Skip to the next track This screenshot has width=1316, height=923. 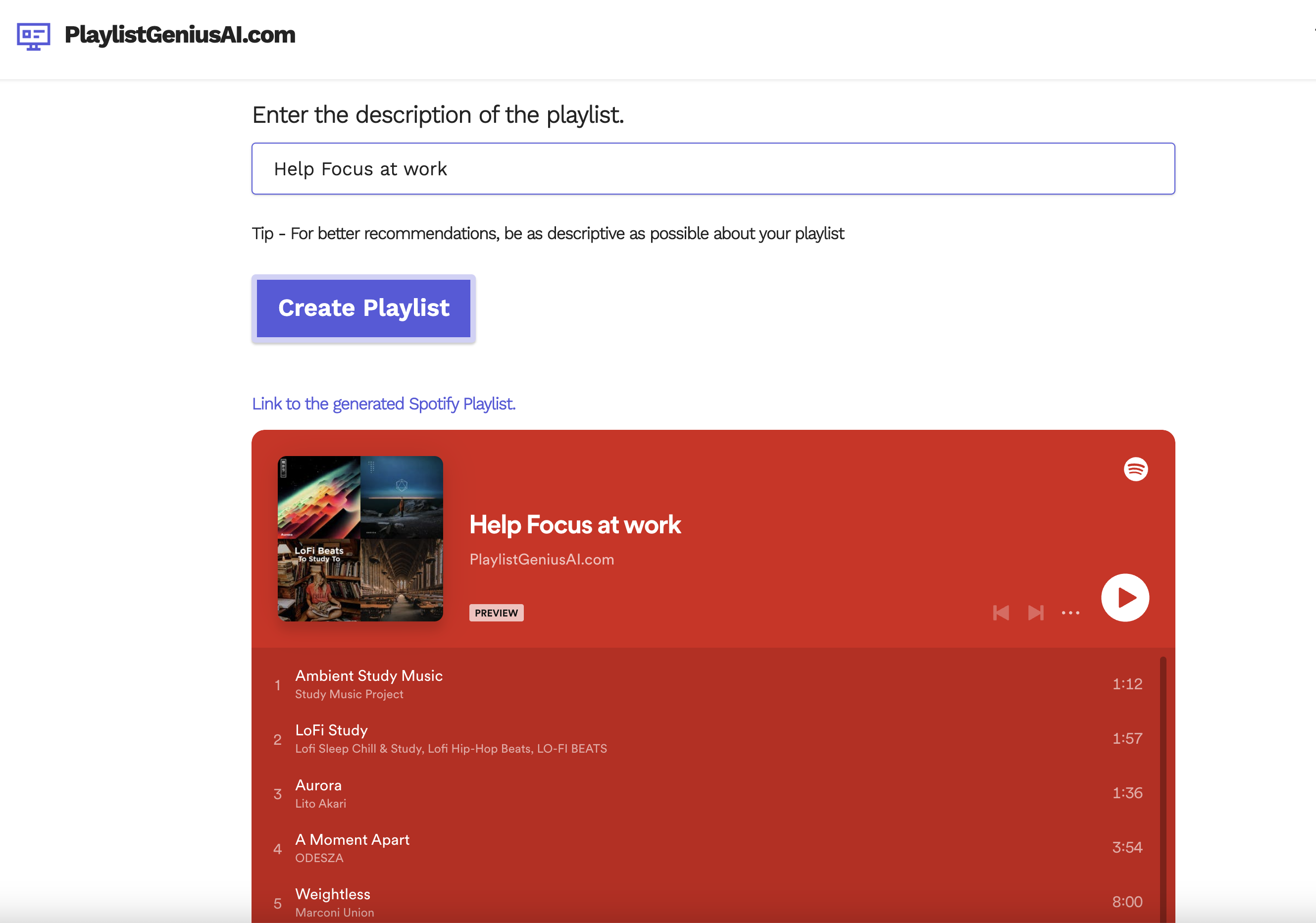1036,612
